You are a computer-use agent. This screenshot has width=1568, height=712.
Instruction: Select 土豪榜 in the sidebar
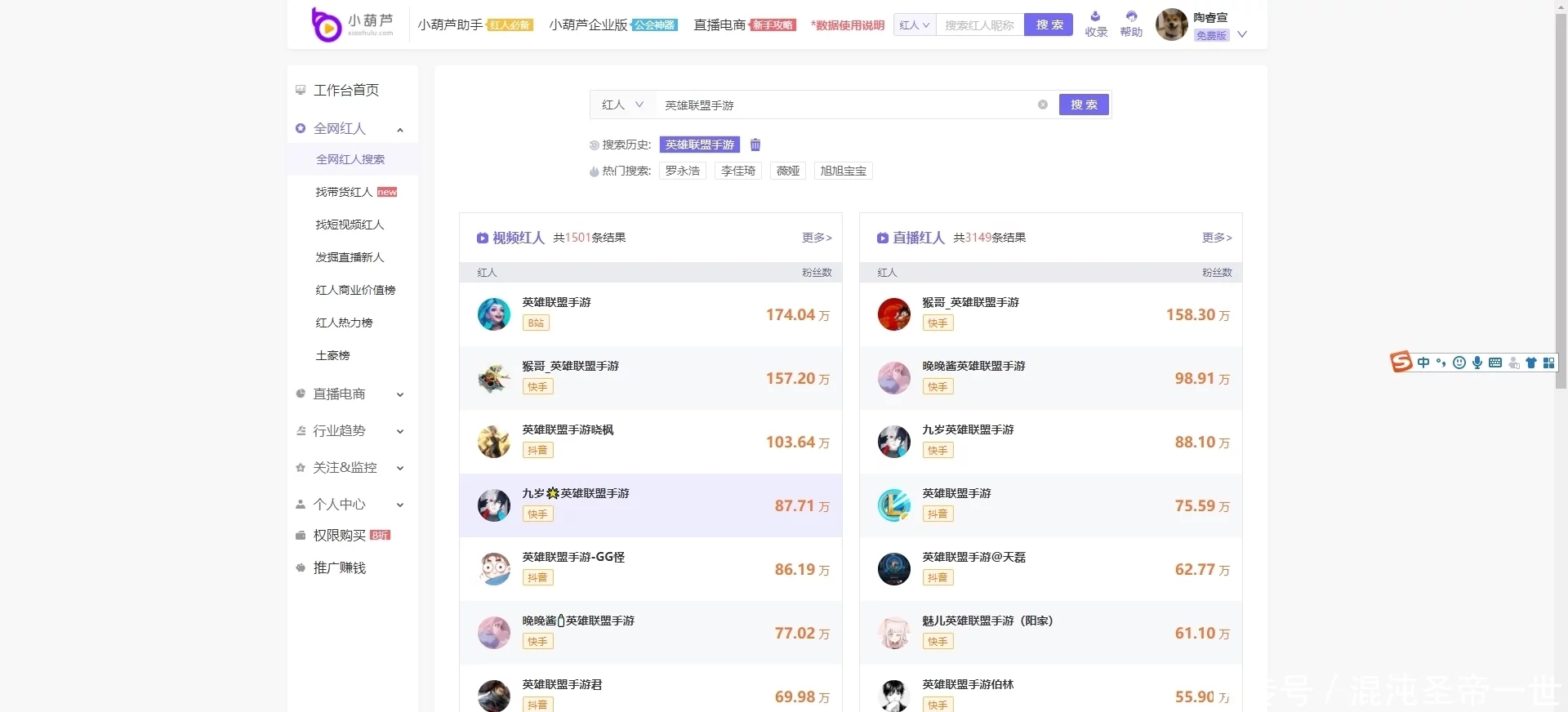pyautogui.click(x=332, y=355)
